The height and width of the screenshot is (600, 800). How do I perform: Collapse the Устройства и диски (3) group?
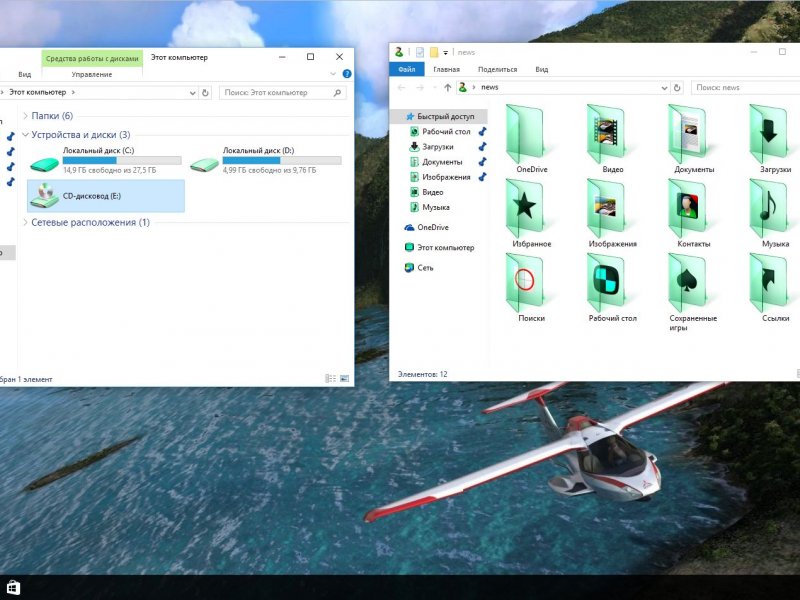(x=25, y=135)
